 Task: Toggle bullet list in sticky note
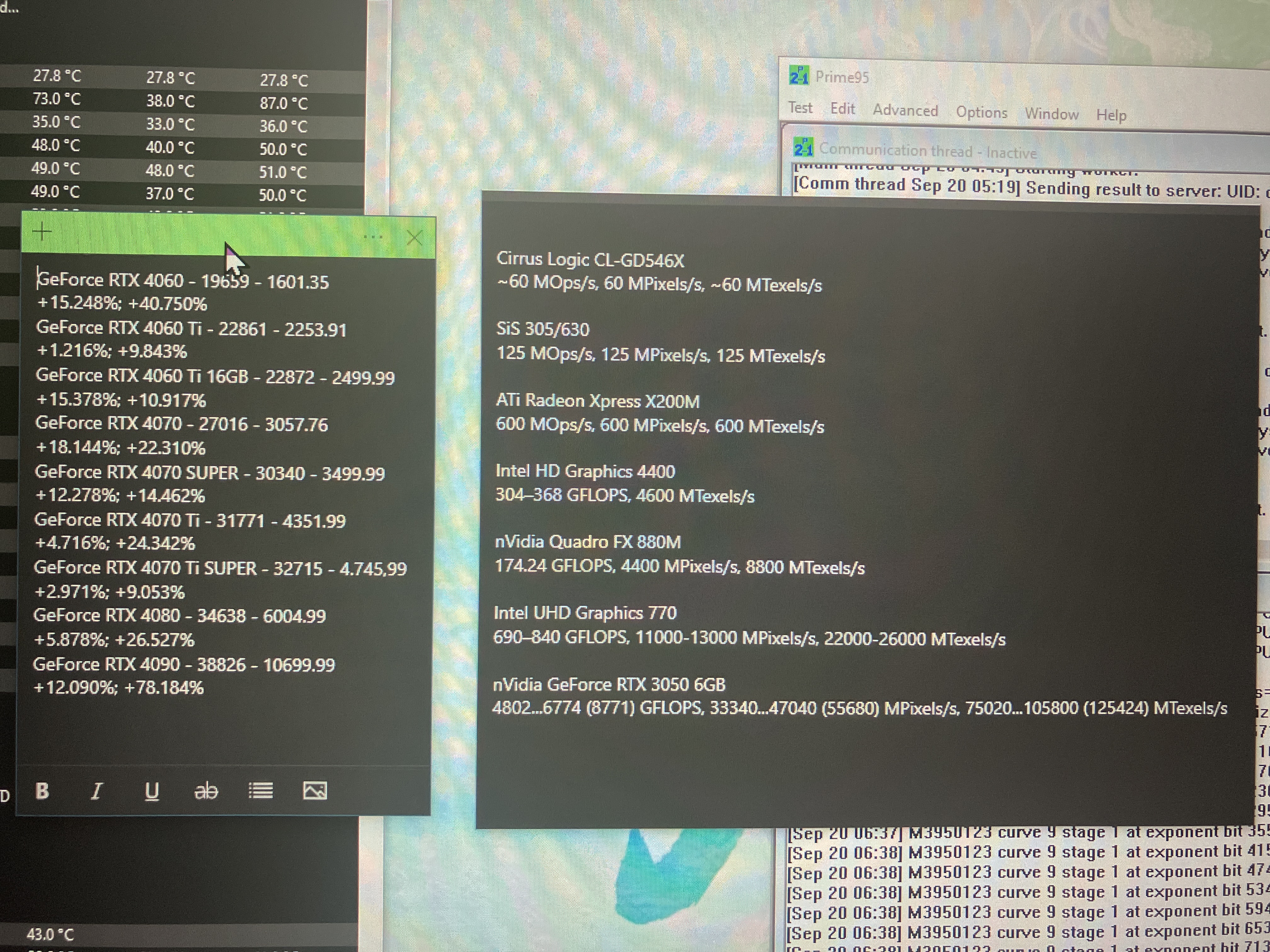(261, 791)
